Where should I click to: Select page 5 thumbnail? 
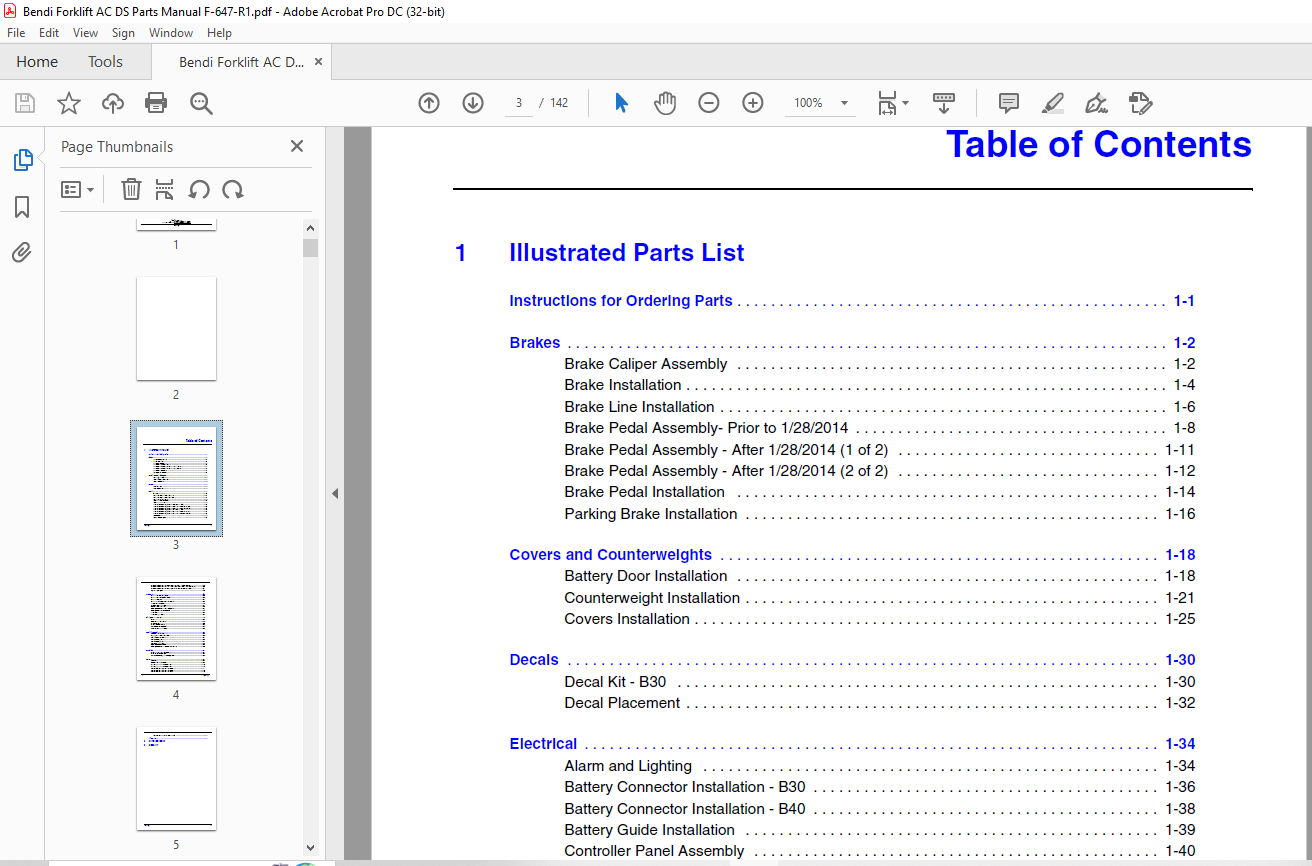[176, 778]
